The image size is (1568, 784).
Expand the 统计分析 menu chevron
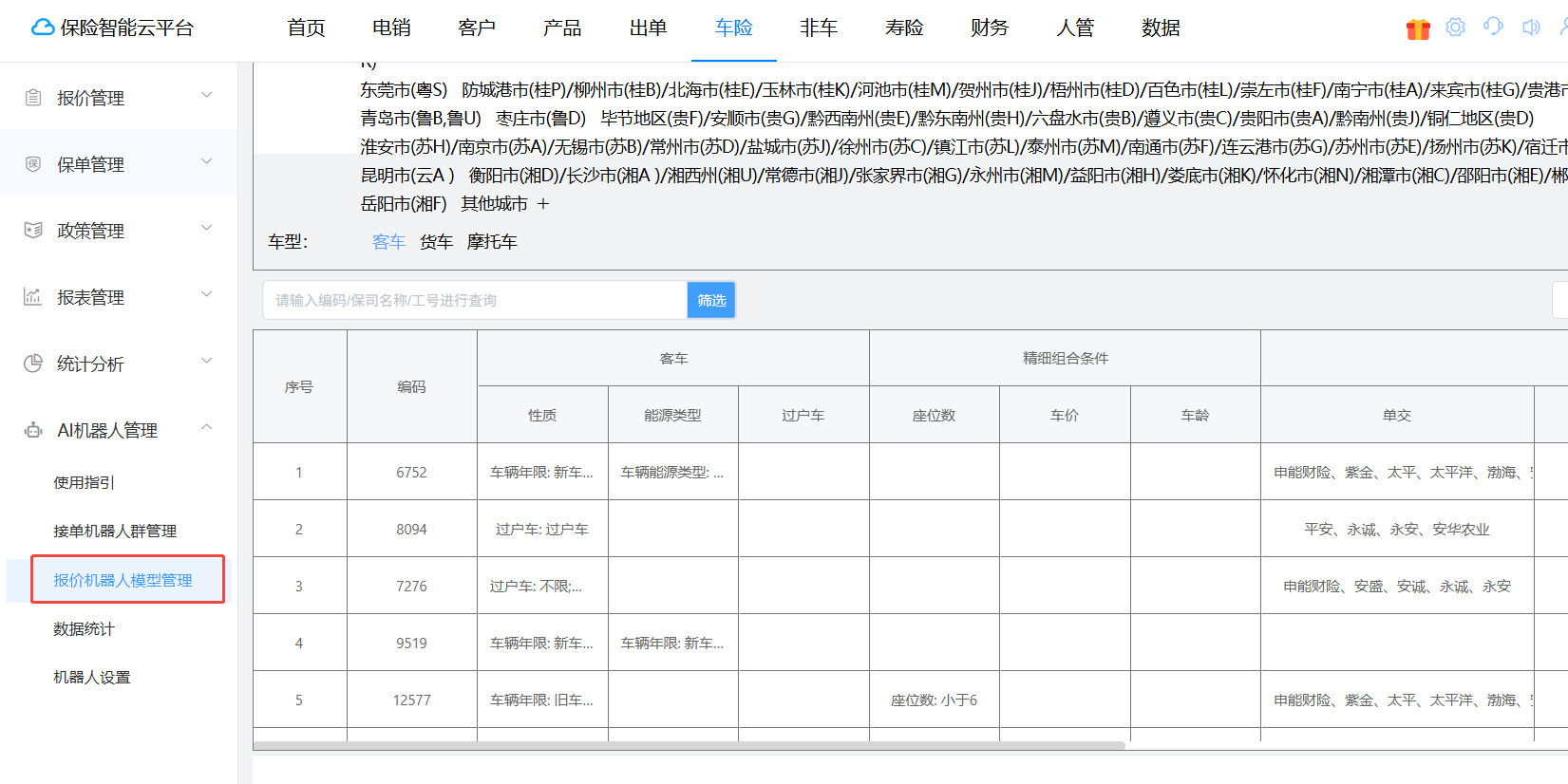point(207,361)
